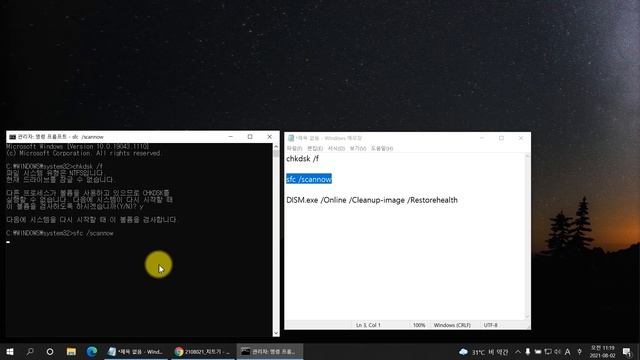Close the Notepad window
The height and width of the screenshot is (360, 640).
click(x=521, y=138)
